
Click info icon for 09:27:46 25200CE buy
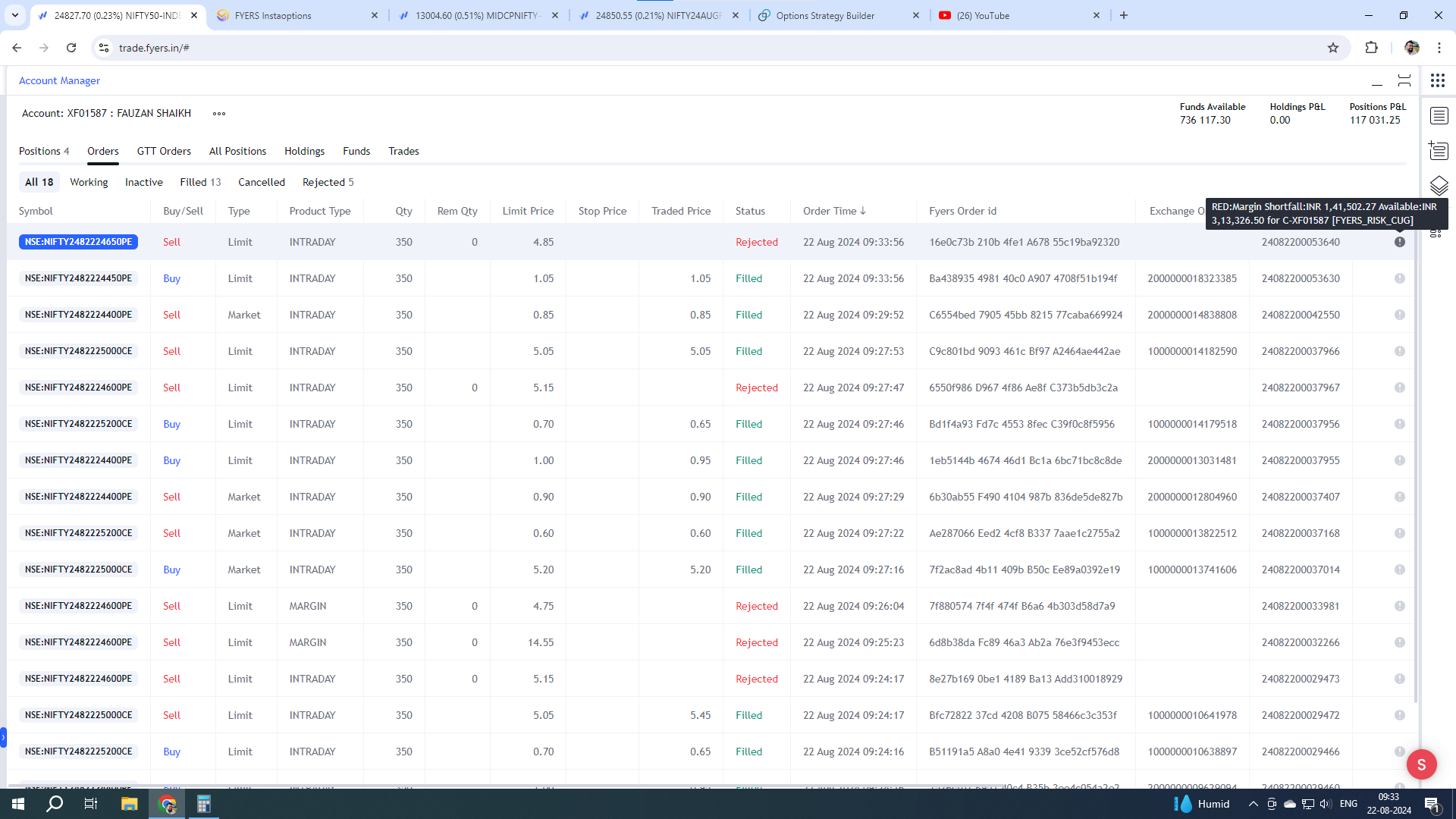[1400, 424]
